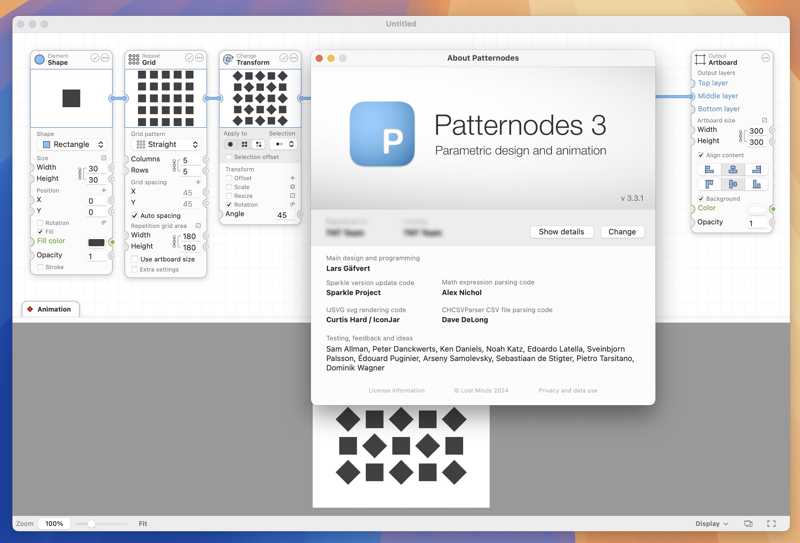800x543 pixels.
Task: Click the Shape Width input field showing 30
Action: pos(96,168)
